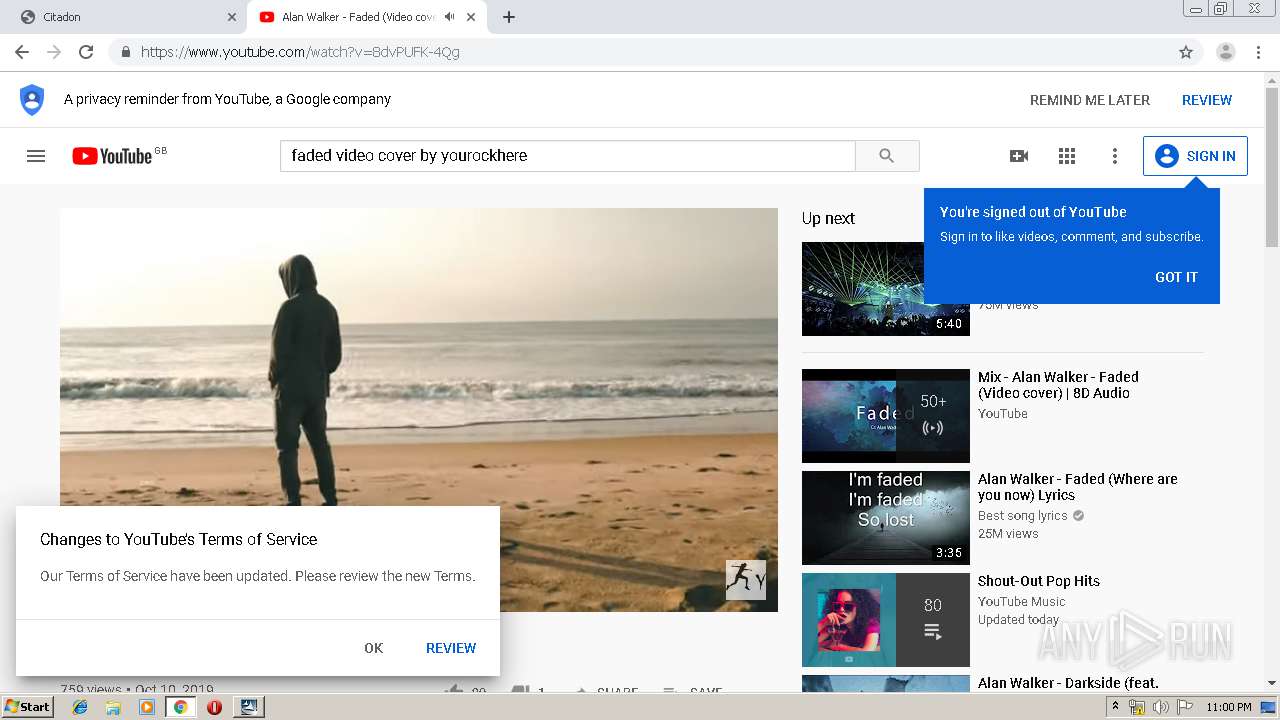This screenshot has height=720, width=1280.
Task: Open Alan Walker - Darkside video title
Action: click(1068, 683)
